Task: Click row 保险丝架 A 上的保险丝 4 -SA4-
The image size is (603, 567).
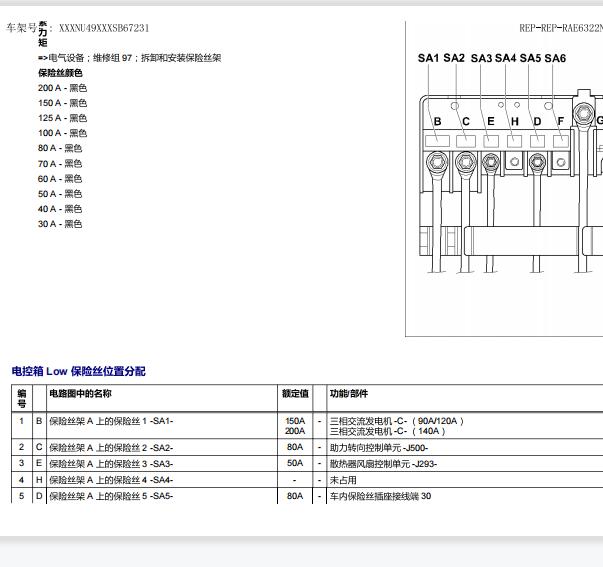Action: point(111,480)
